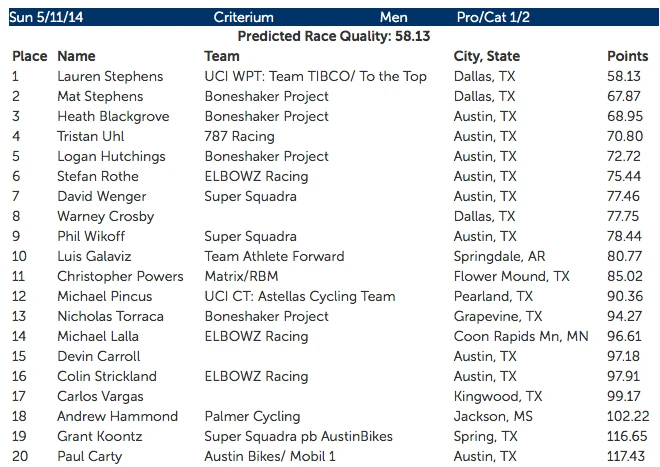
Task: Click the Points column header
Action: tap(627, 57)
